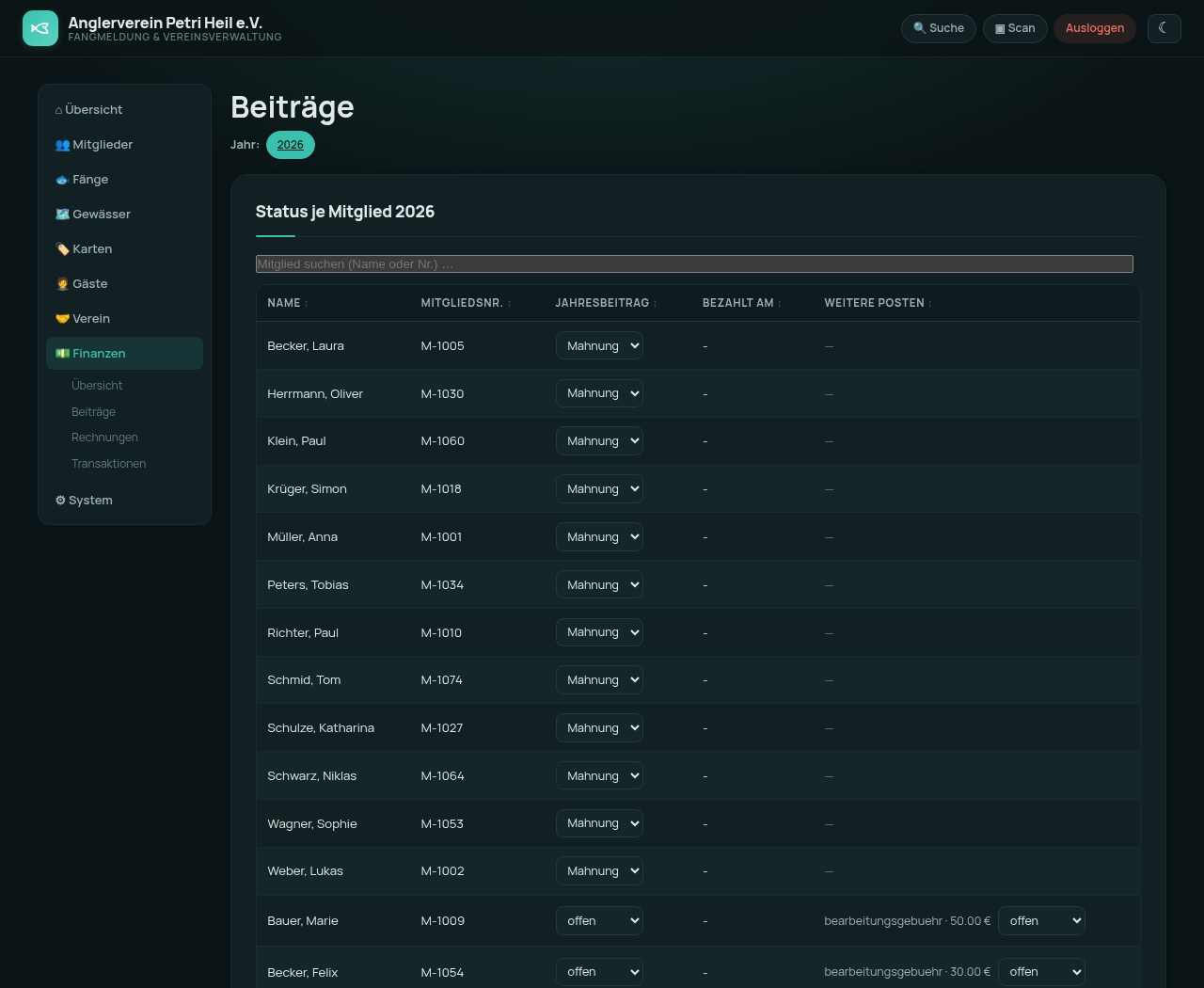
Task: Click member name Schulze, Katharina
Action: pos(321,728)
